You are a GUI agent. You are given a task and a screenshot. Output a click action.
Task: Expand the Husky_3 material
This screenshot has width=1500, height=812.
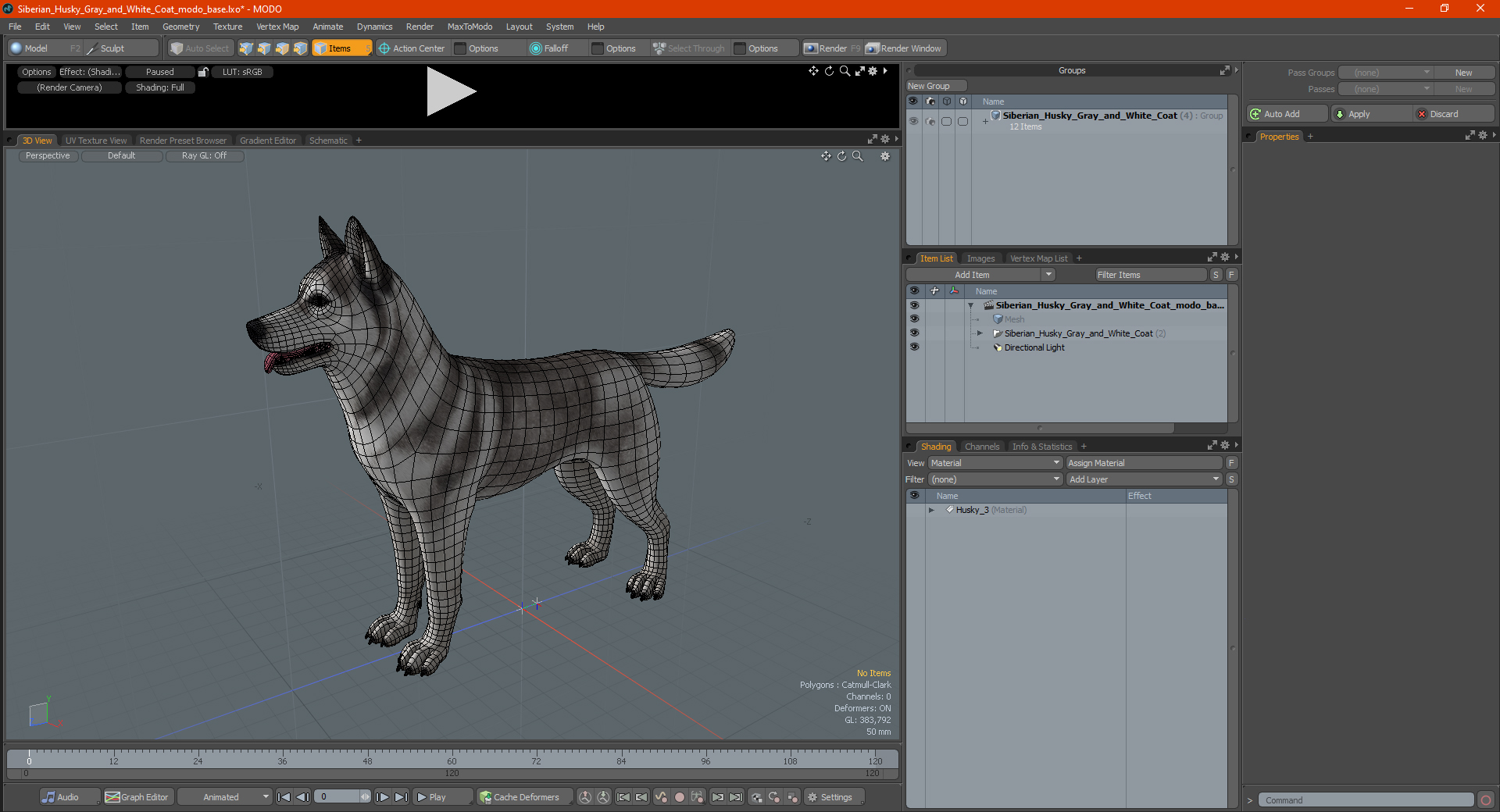pyautogui.click(x=931, y=510)
